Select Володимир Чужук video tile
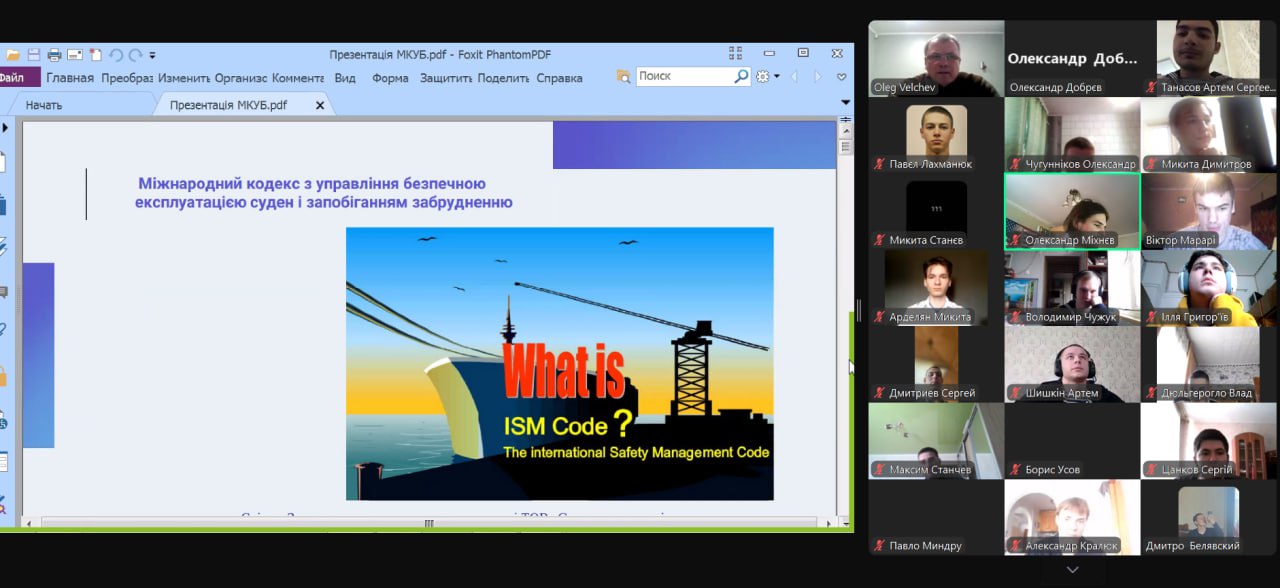Viewport: 1280px width, 588px height. click(1072, 288)
